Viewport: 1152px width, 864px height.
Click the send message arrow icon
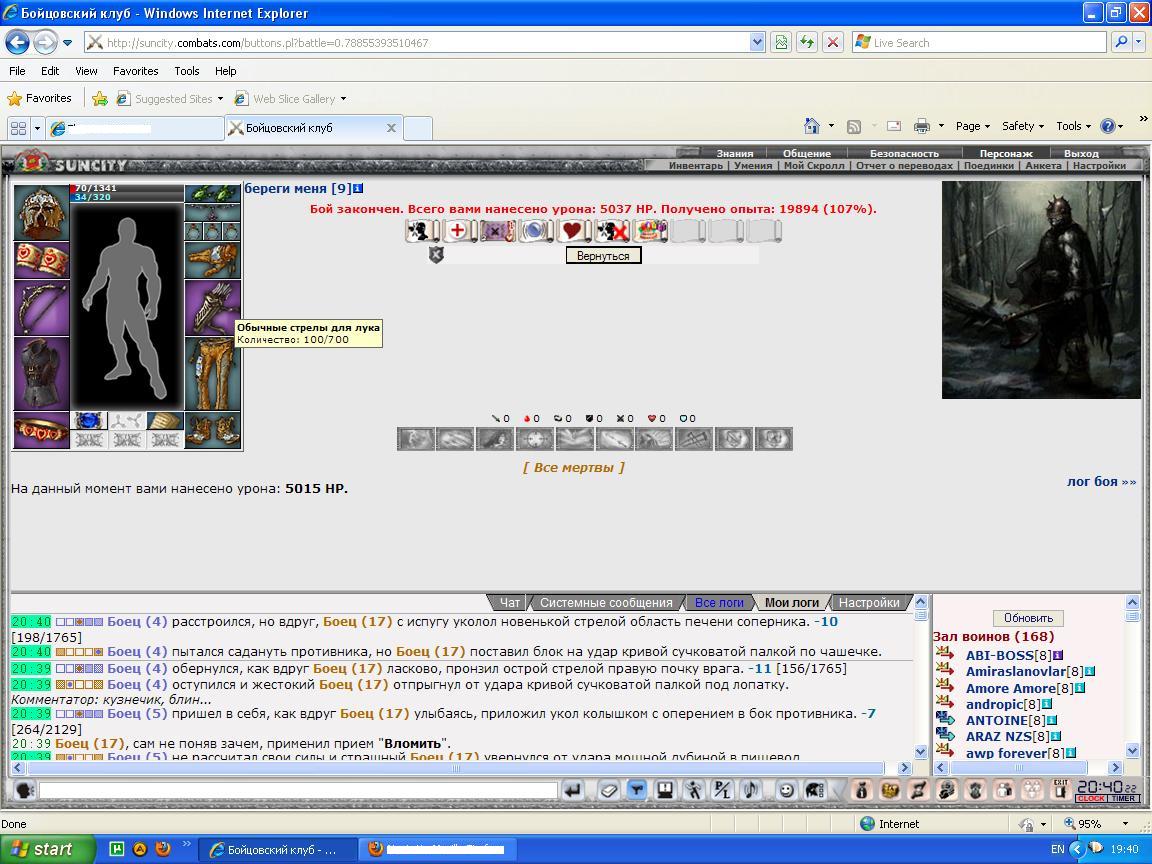pyautogui.click(x=573, y=791)
